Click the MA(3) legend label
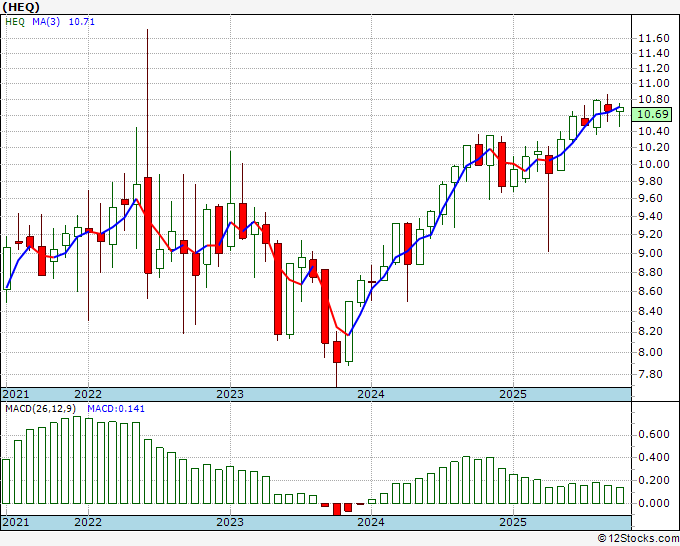 tap(46, 22)
